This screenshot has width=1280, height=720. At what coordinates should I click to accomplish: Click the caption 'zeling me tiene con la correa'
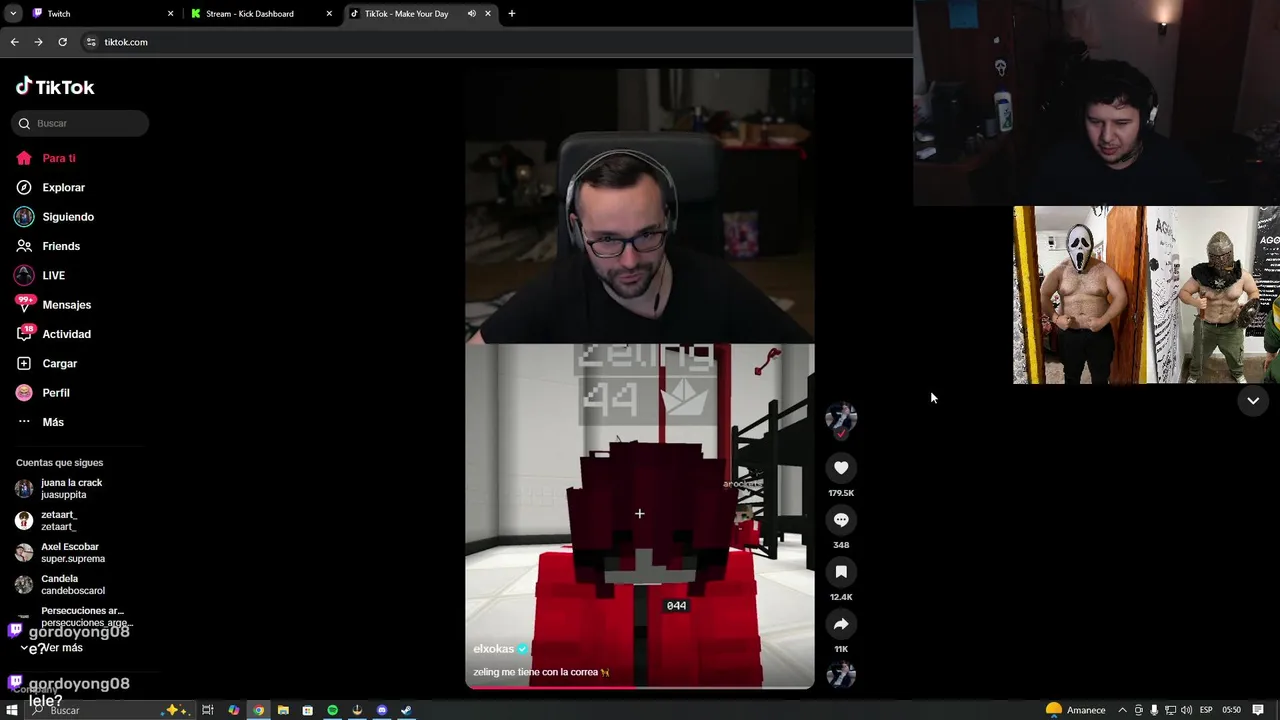(x=541, y=672)
